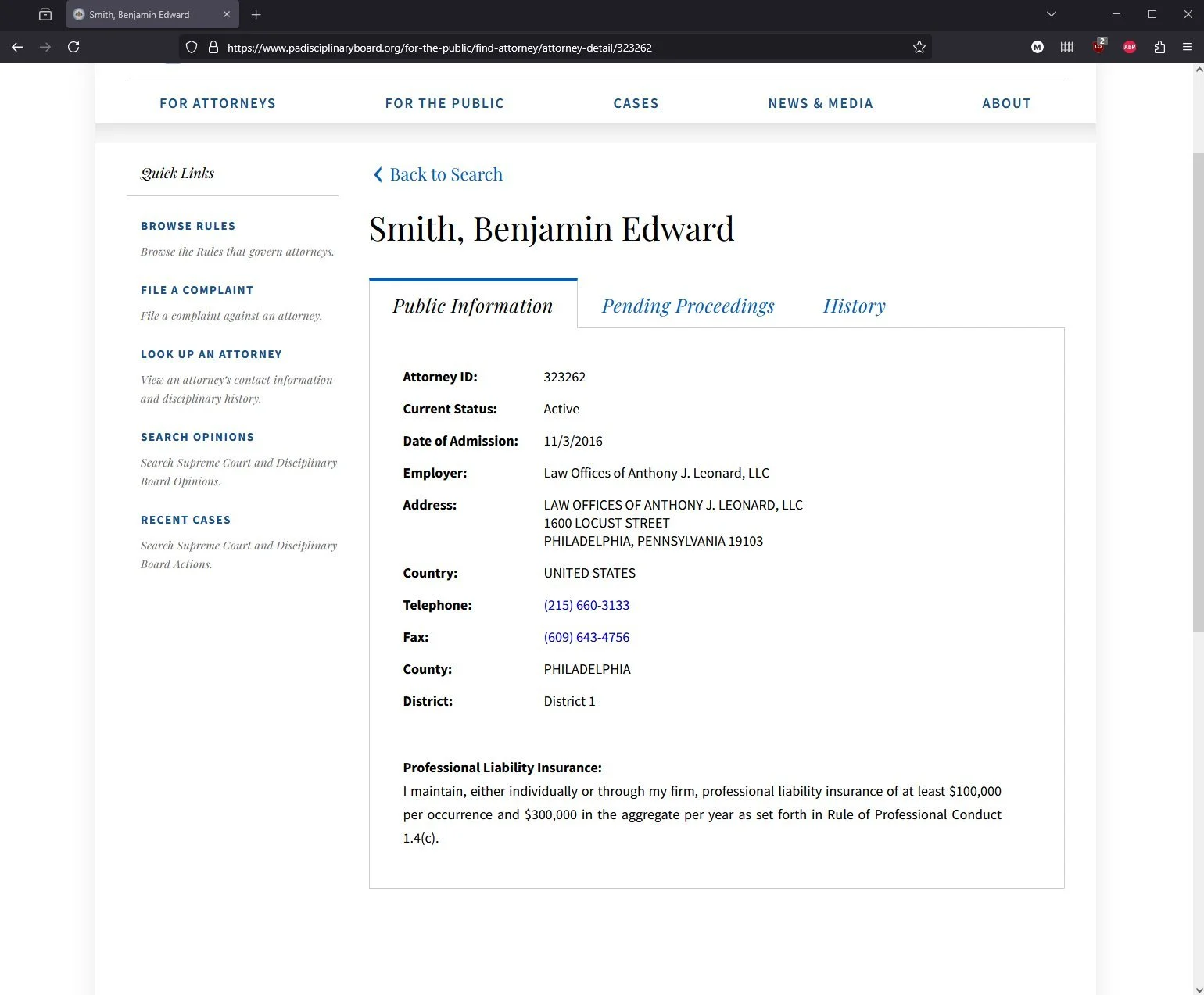Click the scrollbar up arrow
This screenshot has width=1204, height=995.
(1198, 70)
